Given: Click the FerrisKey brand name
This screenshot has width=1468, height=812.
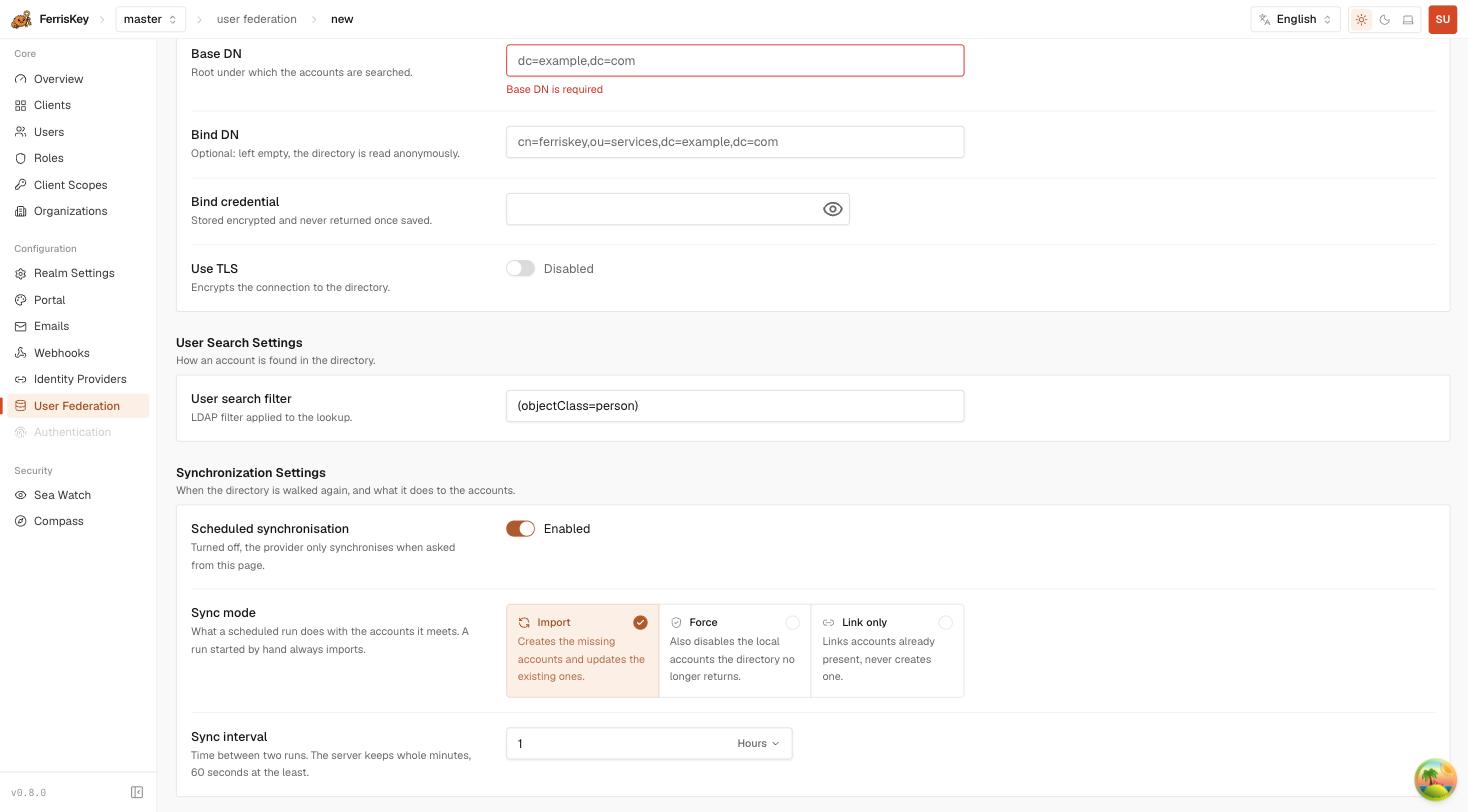Looking at the screenshot, I should (x=64, y=19).
